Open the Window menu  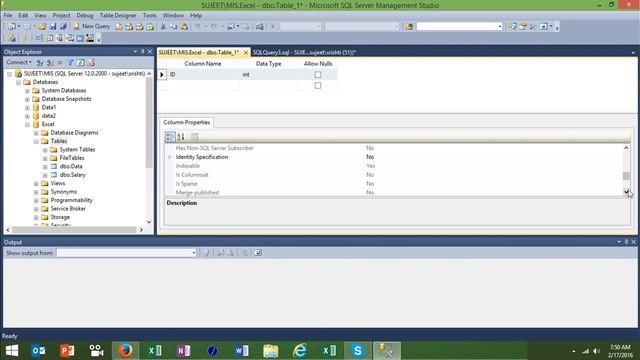[173, 16]
